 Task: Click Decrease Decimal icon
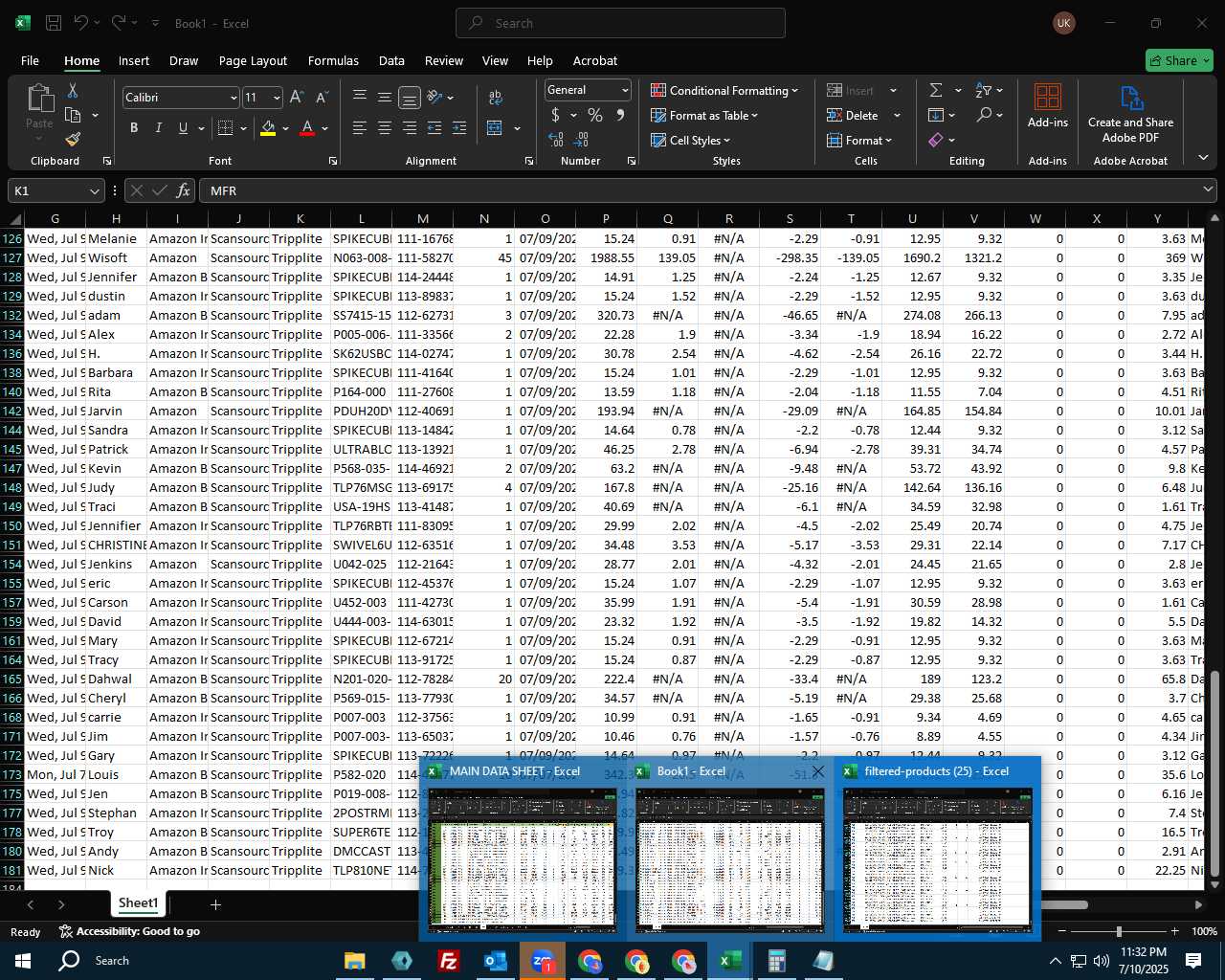[581, 140]
